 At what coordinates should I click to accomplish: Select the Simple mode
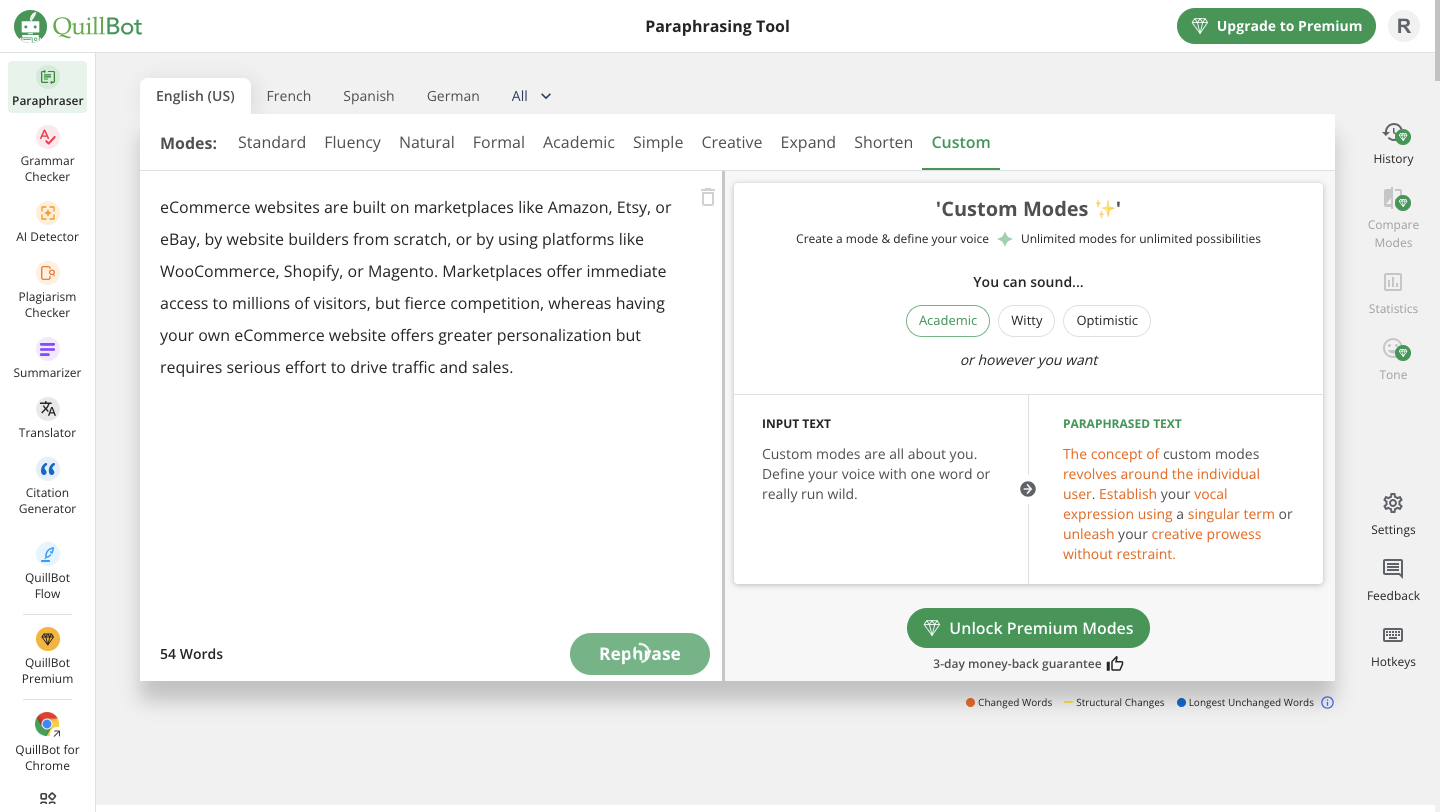coord(658,142)
